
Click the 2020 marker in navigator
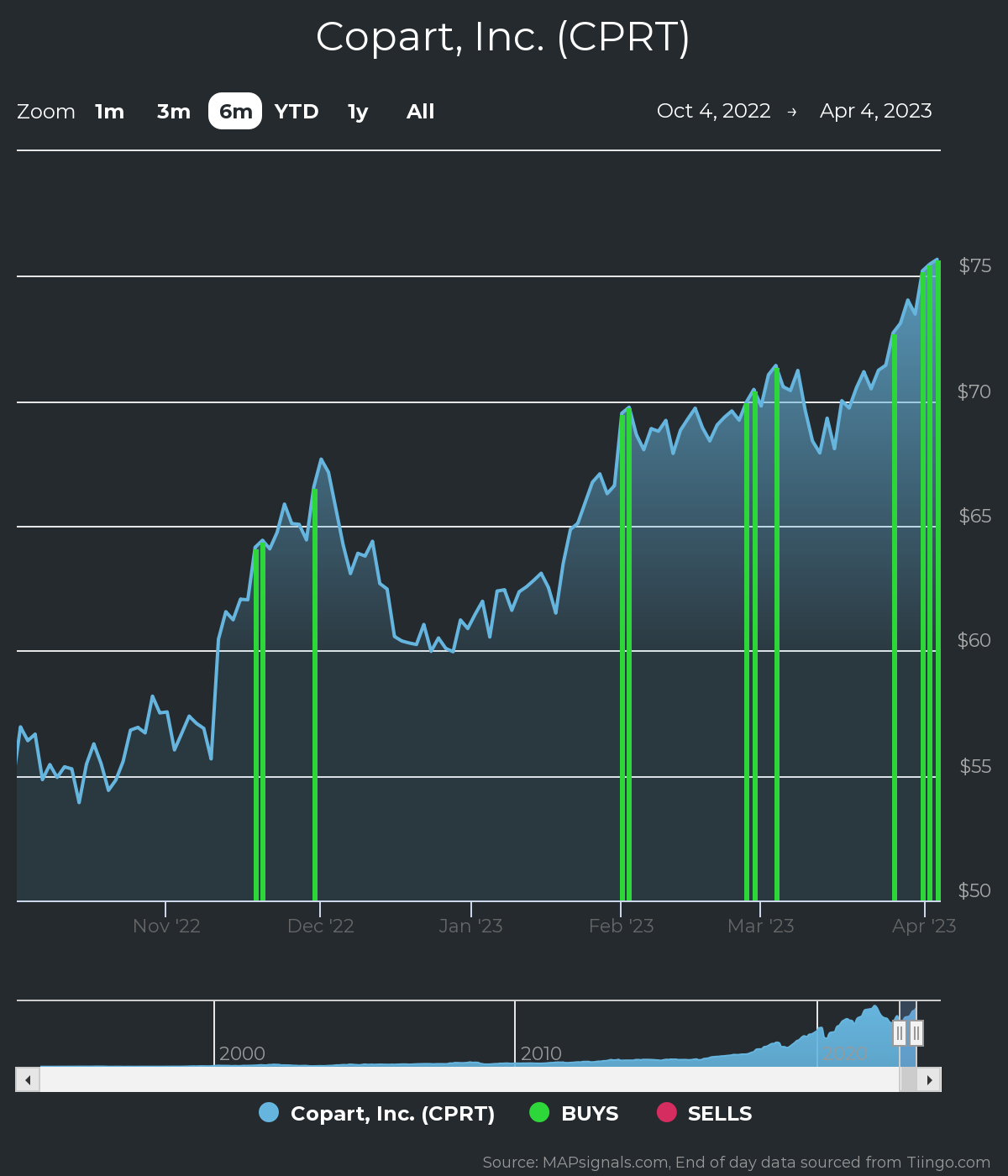(844, 1053)
